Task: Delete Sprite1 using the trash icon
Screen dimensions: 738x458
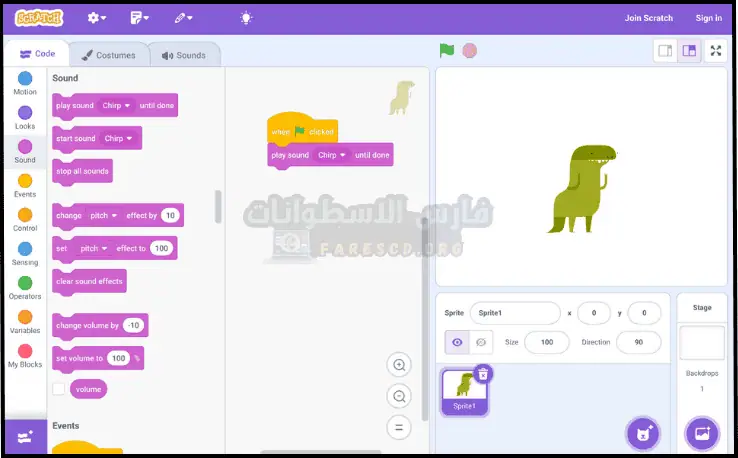Action: (x=482, y=373)
